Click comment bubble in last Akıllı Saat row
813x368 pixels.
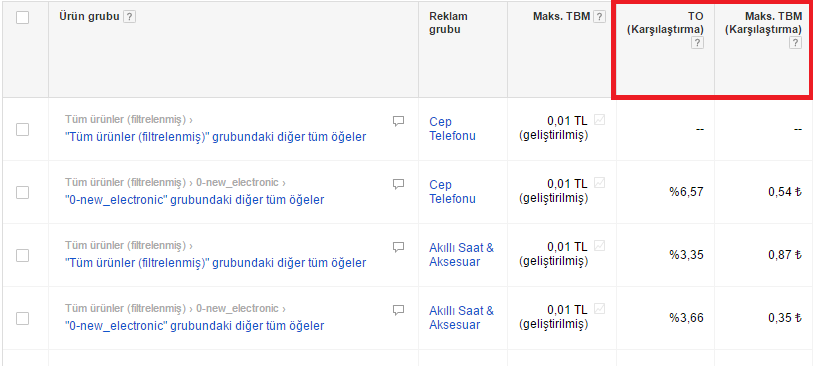point(398,310)
